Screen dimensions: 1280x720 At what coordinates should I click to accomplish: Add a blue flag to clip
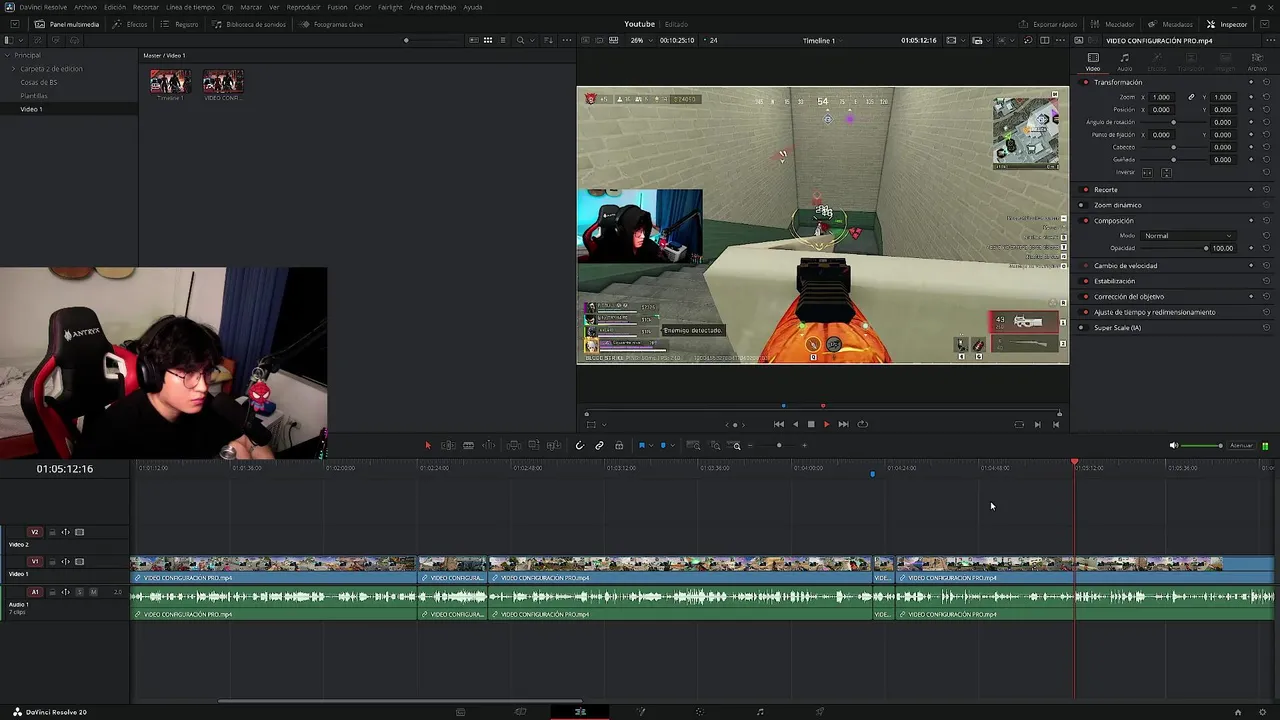(x=641, y=445)
